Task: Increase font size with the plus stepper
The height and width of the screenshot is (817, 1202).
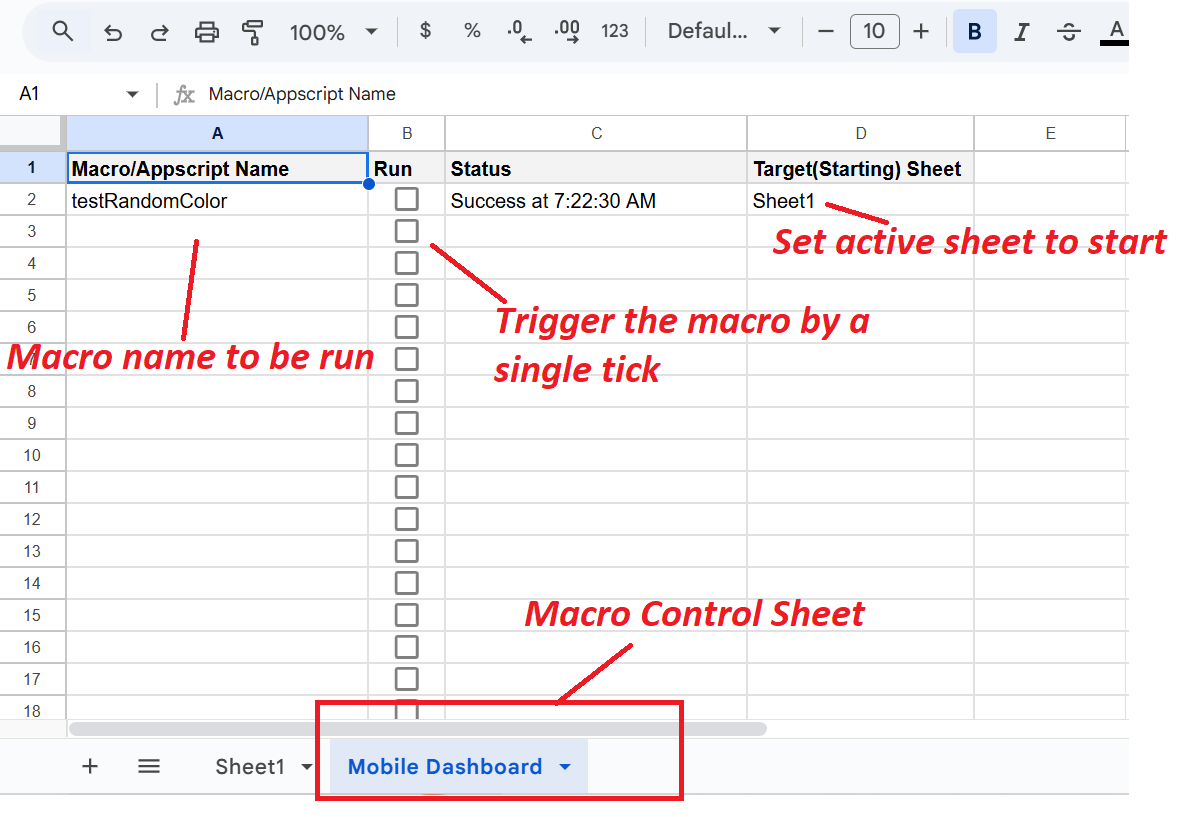Action: point(921,31)
